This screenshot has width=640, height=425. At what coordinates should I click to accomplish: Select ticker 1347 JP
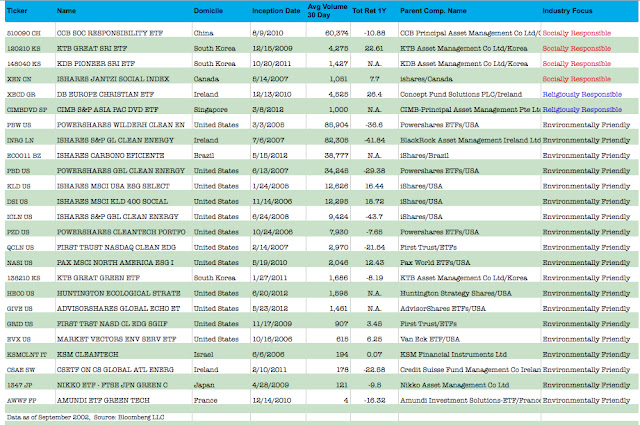click(x=19, y=385)
